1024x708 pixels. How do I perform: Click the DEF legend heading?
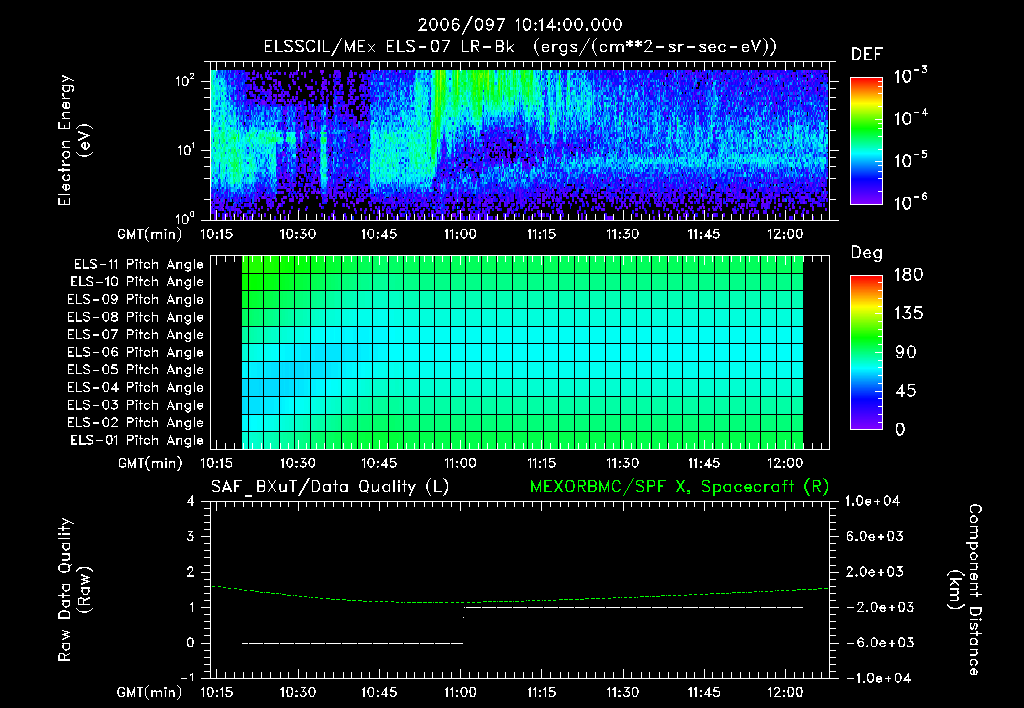tap(867, 55)
